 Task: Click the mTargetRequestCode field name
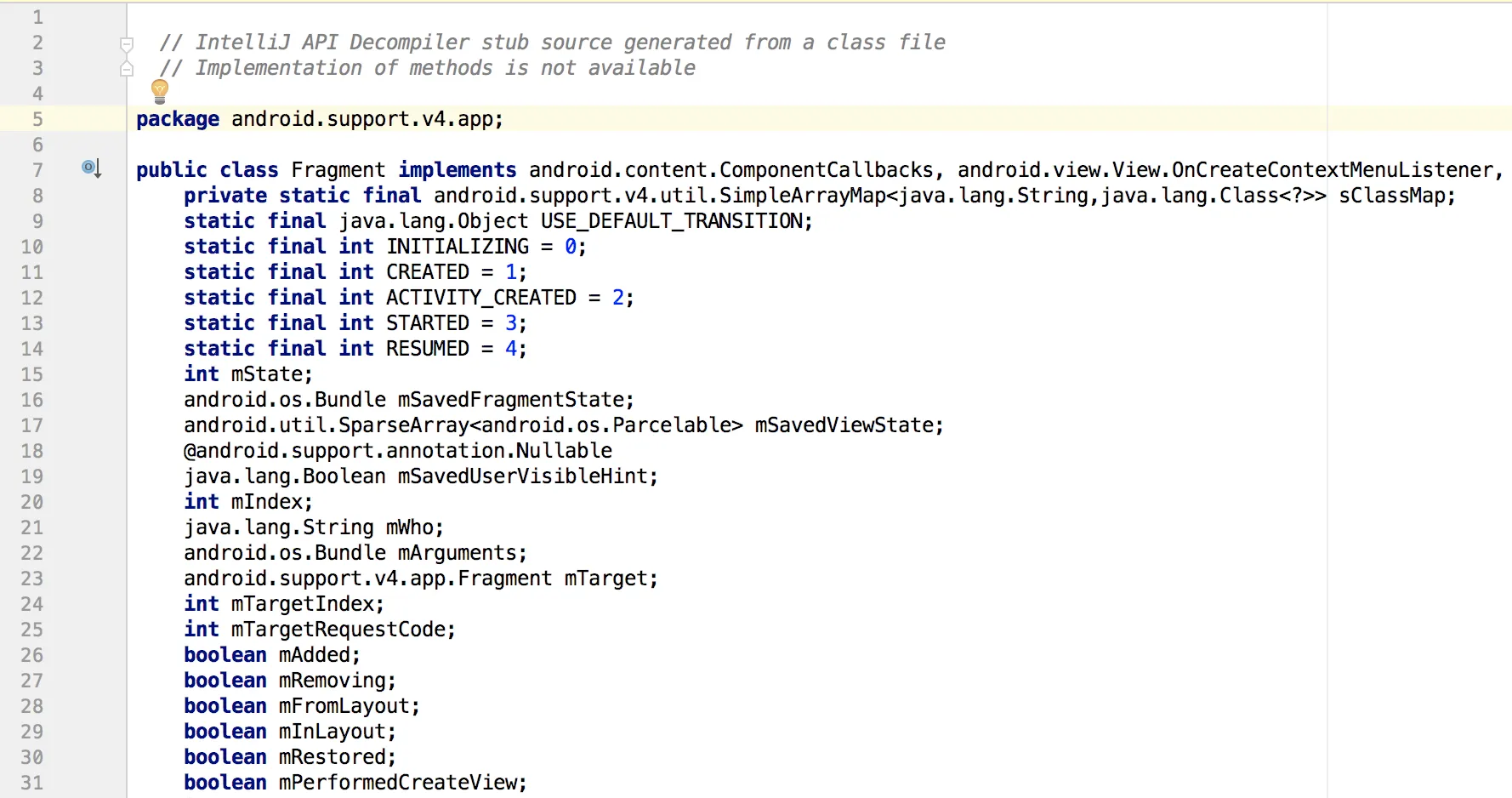coord(338,630)
